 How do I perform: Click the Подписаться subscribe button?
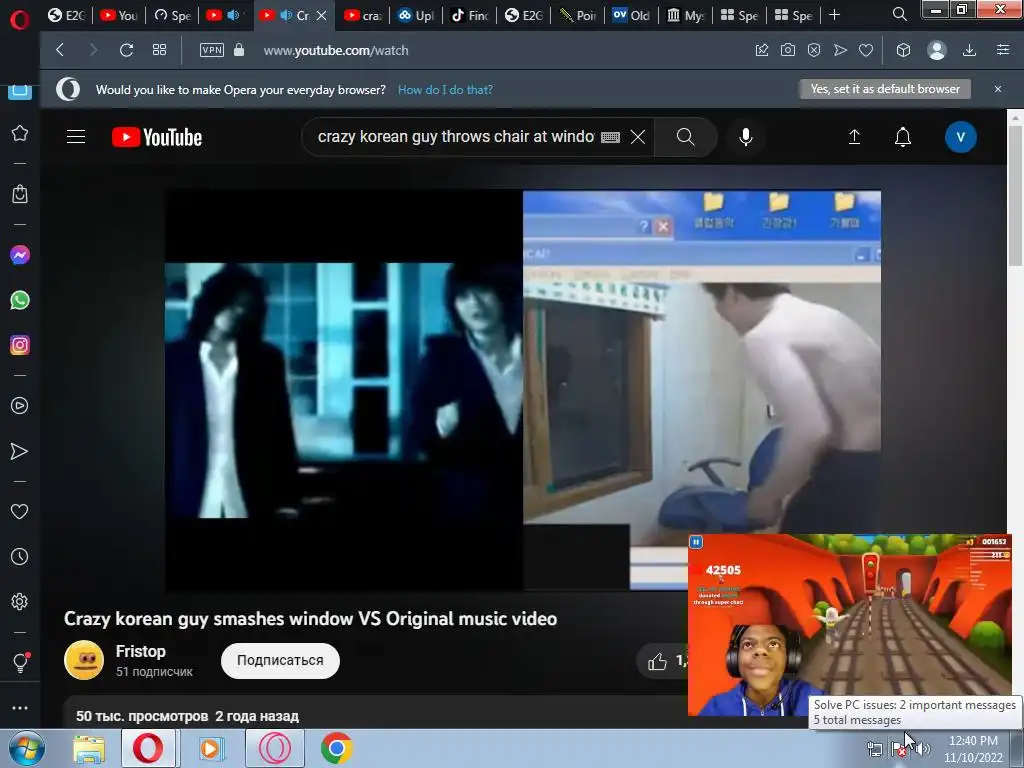(280, 660)
